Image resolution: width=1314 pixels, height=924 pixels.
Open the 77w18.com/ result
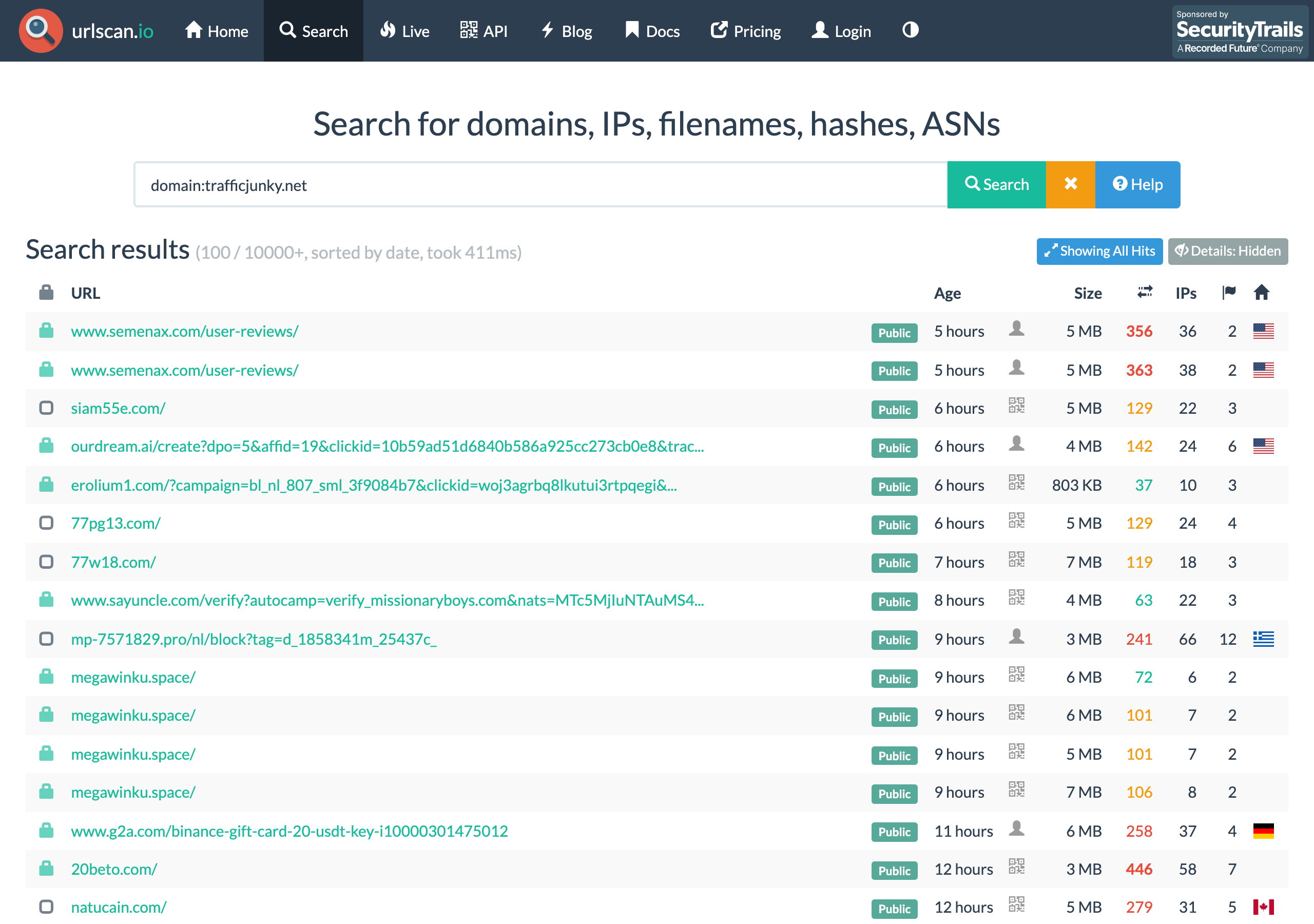tap(113, 562)
